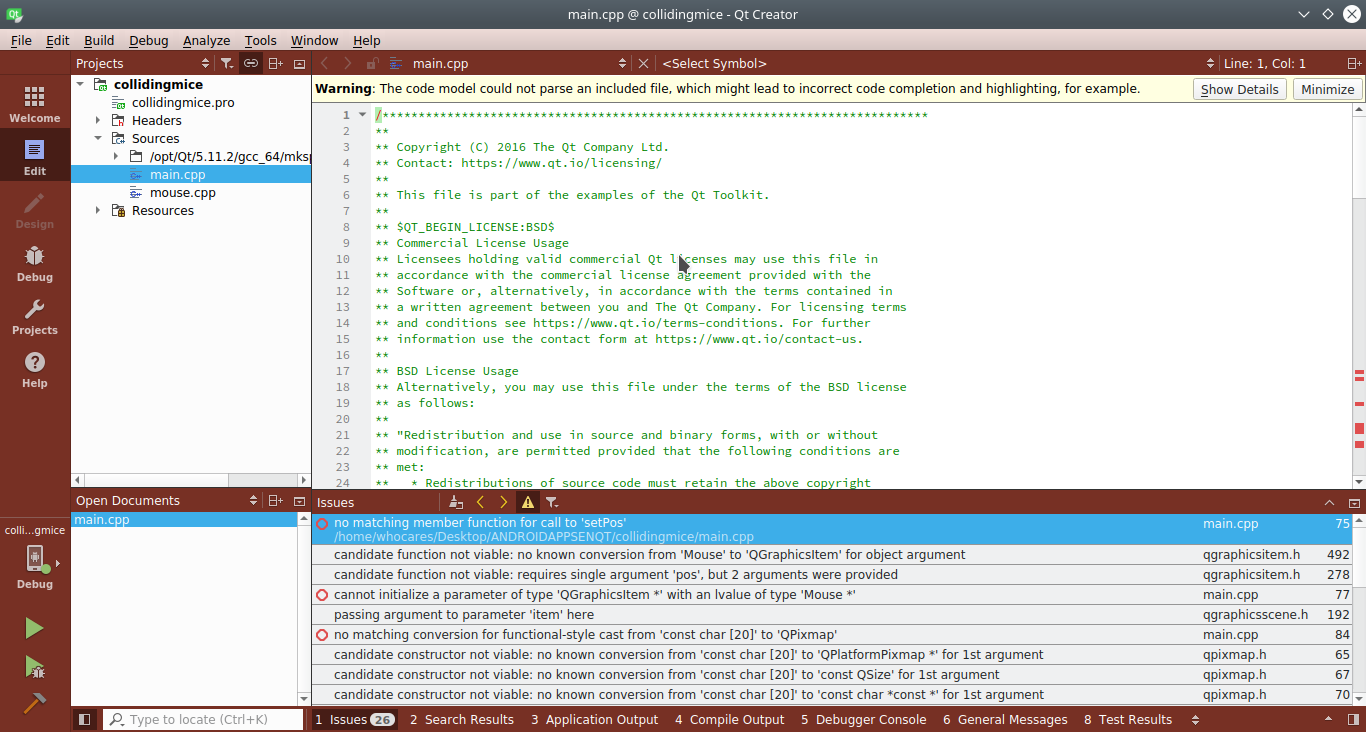Open the Test Results pane

tap(1127, 719)
